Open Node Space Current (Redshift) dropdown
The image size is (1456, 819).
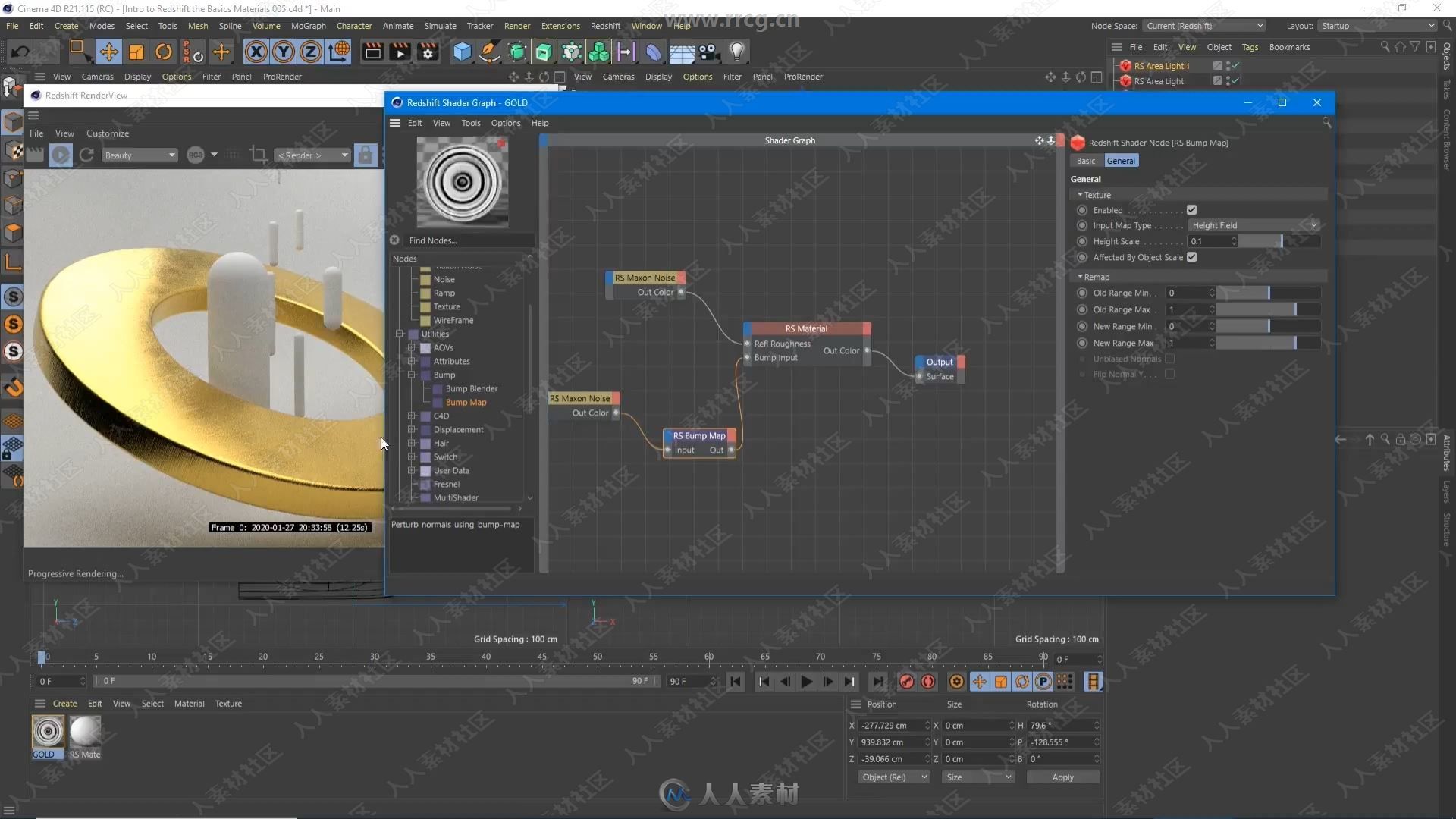tap(1205, 26)
